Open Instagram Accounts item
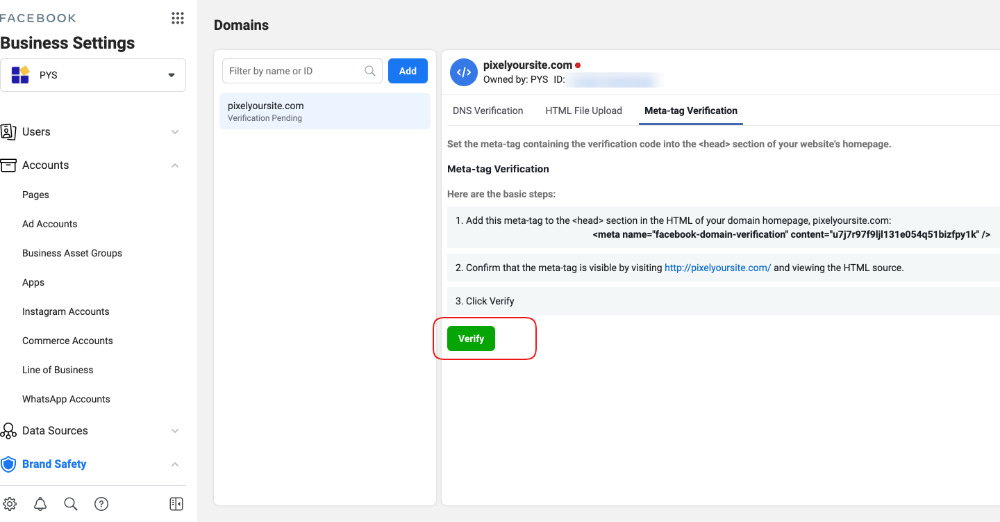This screenshot has width=1000, height=522. coord(66,311)
